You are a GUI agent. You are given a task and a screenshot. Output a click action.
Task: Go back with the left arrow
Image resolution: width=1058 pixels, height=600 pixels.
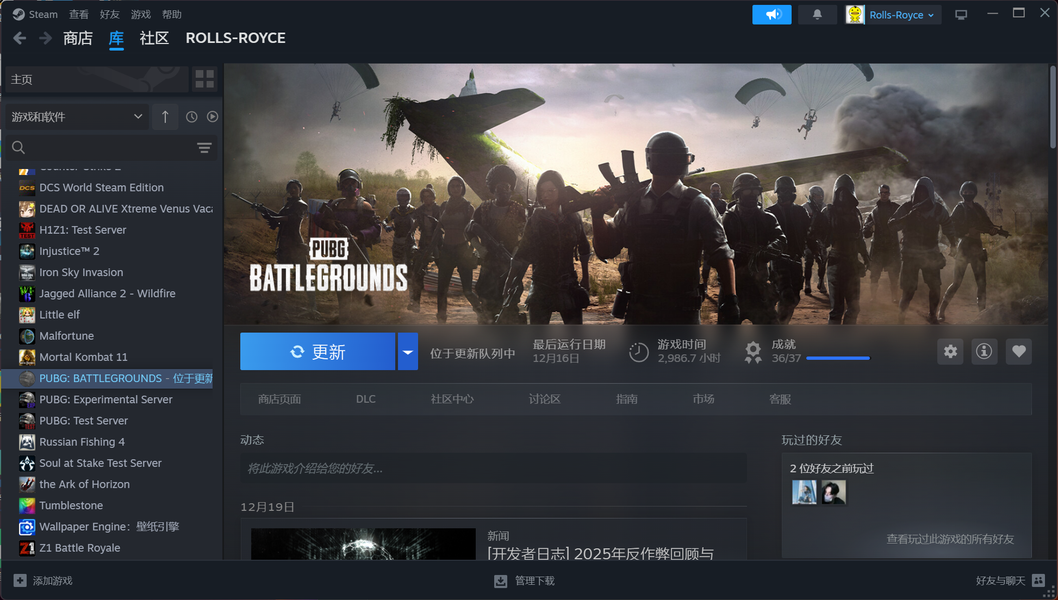point(20,38)
